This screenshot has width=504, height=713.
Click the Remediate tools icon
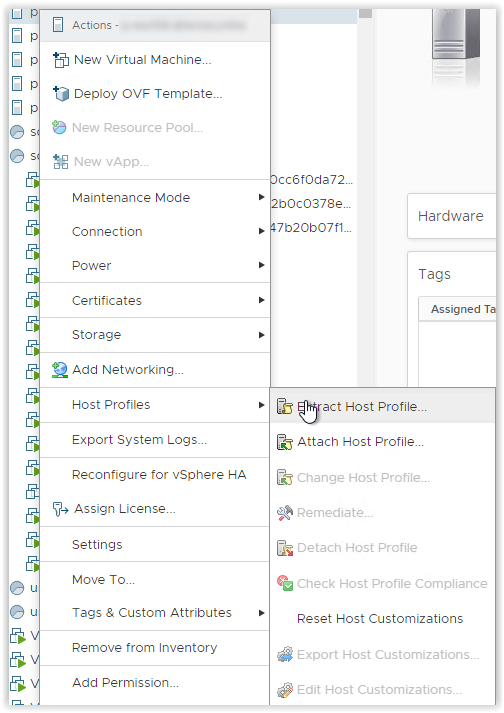[x=285, y=513]
